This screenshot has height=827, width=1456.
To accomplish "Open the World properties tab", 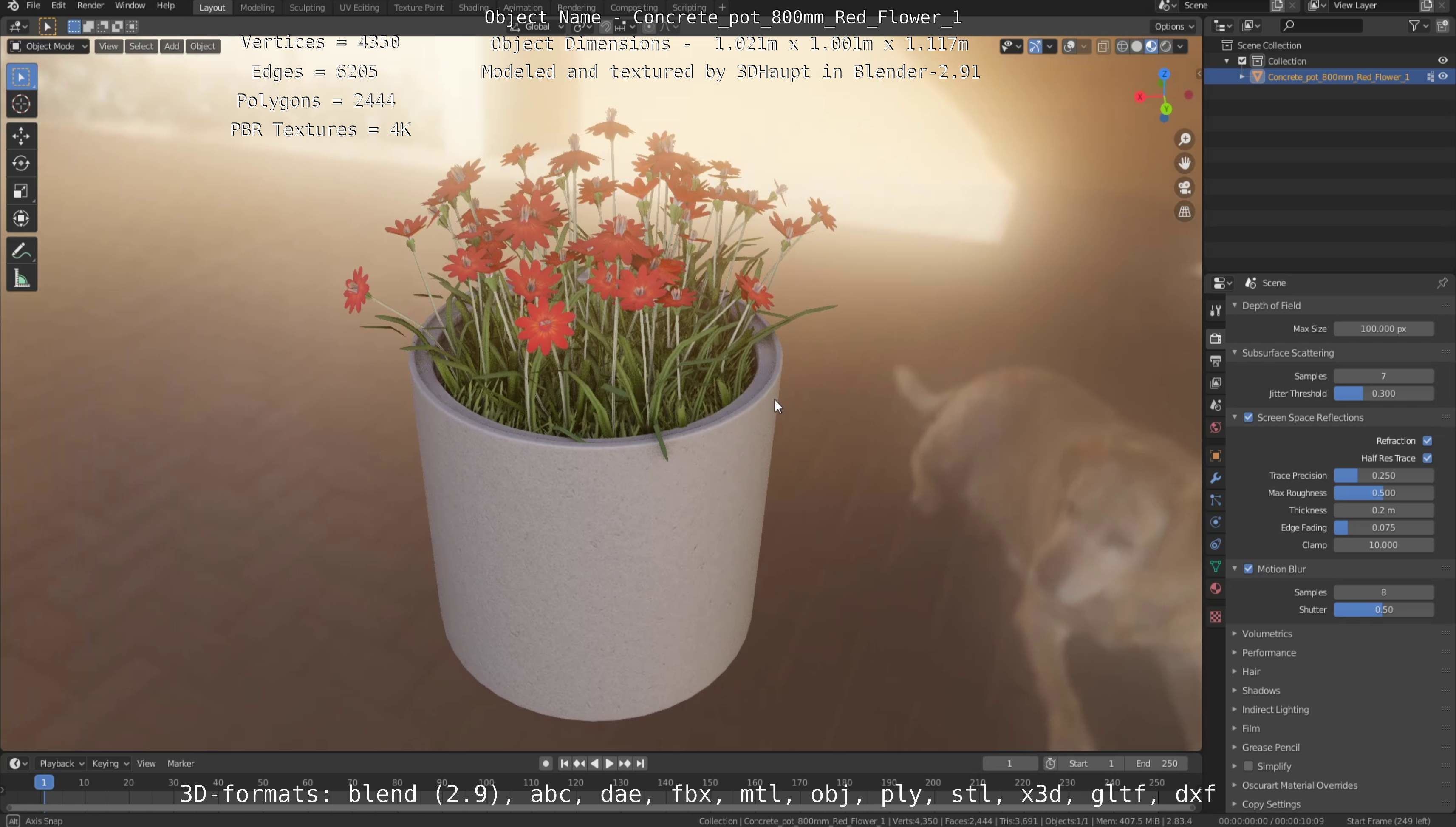I will coord(1215,427).
